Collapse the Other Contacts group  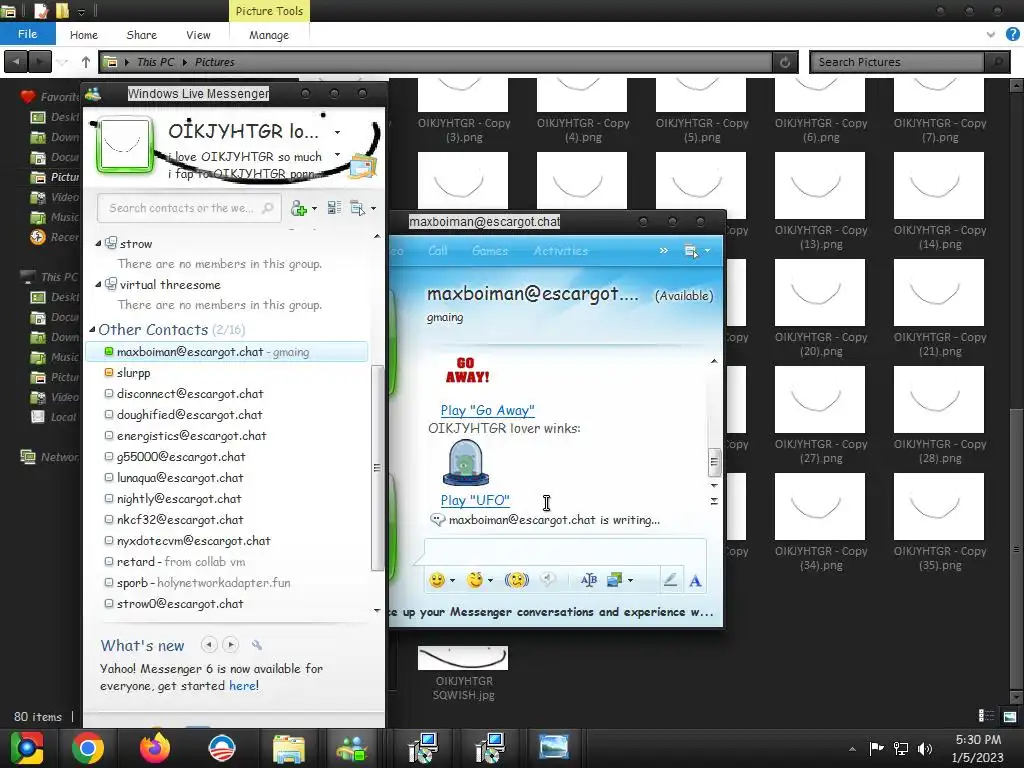[x=93, y=330]
